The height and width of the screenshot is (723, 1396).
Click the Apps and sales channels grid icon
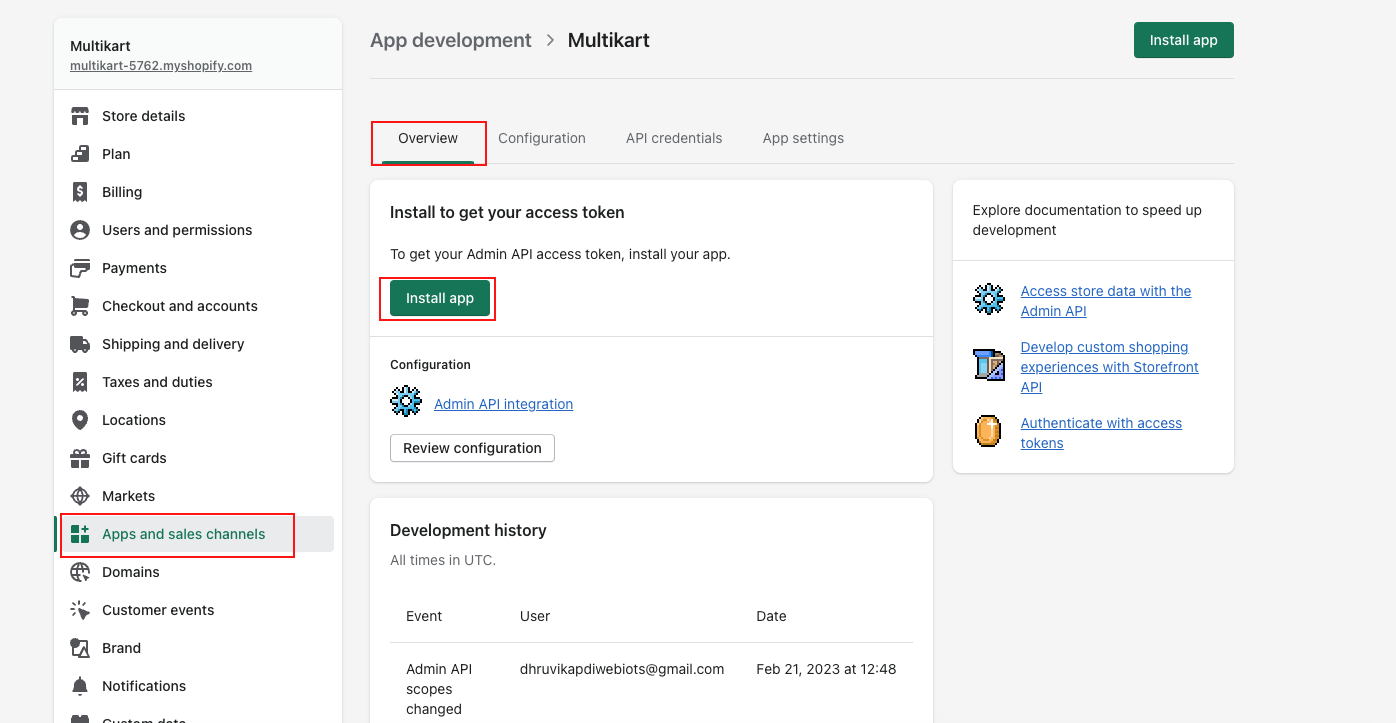click(x=80, y=534)
